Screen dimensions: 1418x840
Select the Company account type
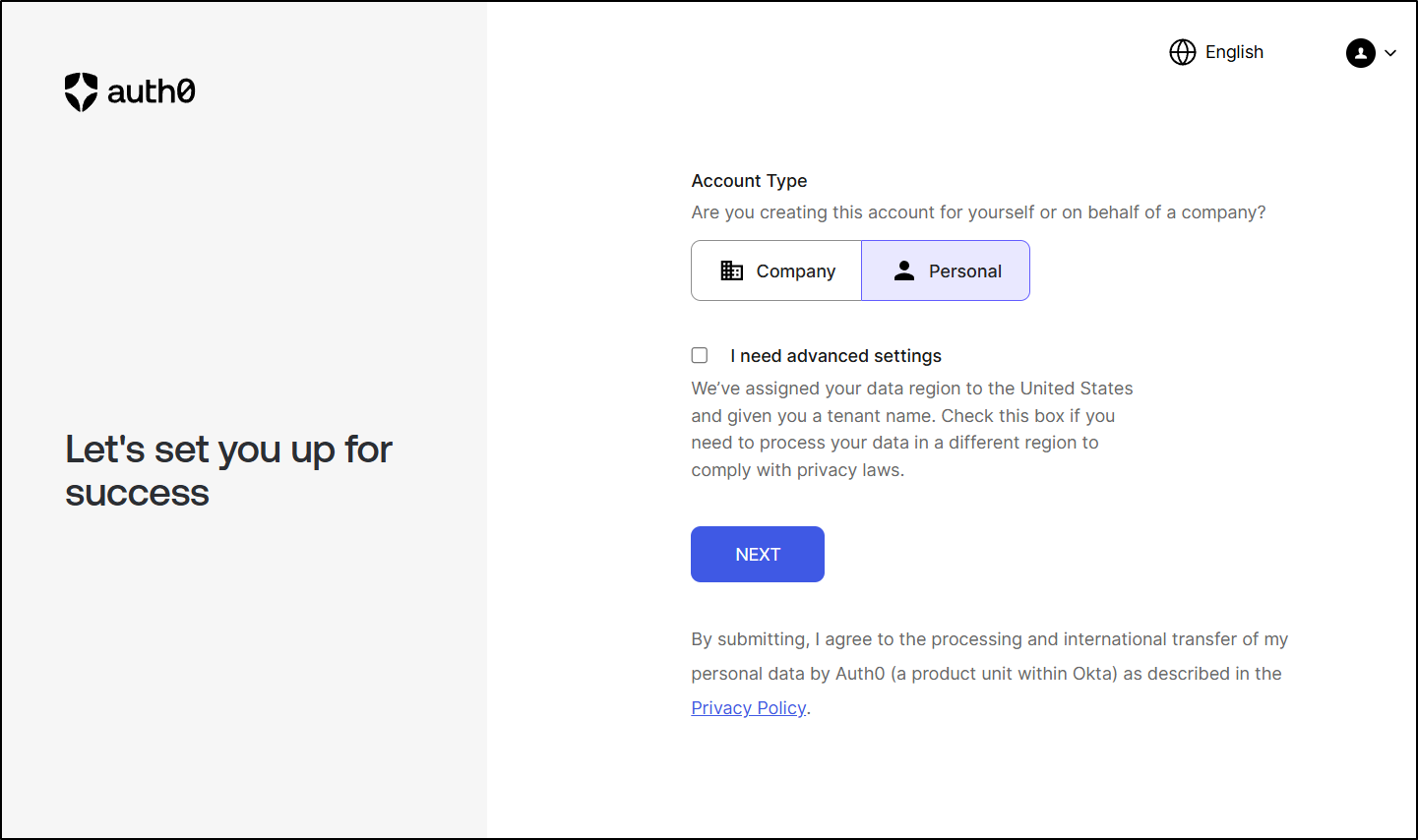click(x=776, y=270)
